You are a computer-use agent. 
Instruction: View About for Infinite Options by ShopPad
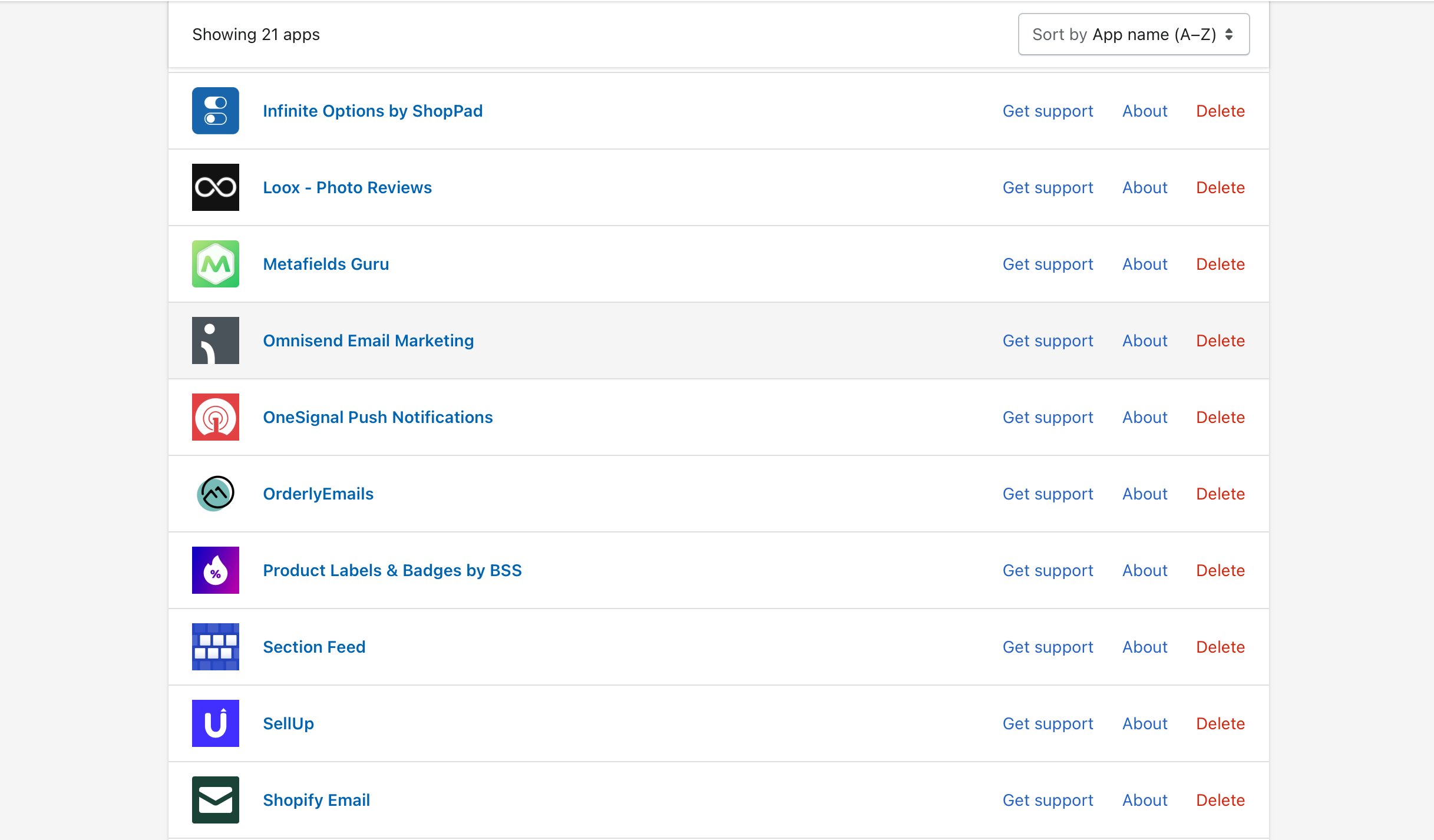pos(1145,111)
